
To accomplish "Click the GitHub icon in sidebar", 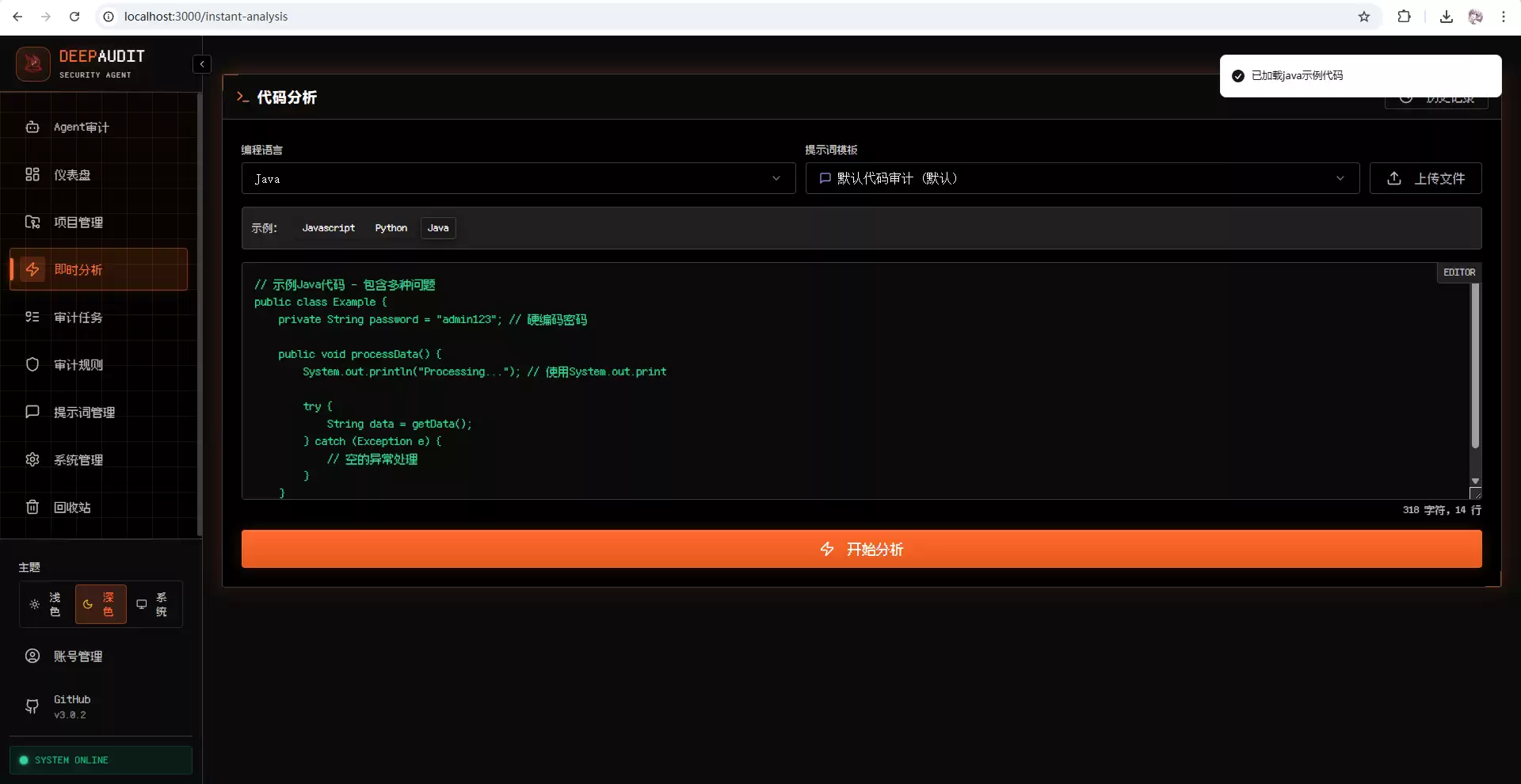I will pyautogui.click(x=32, y=706).
